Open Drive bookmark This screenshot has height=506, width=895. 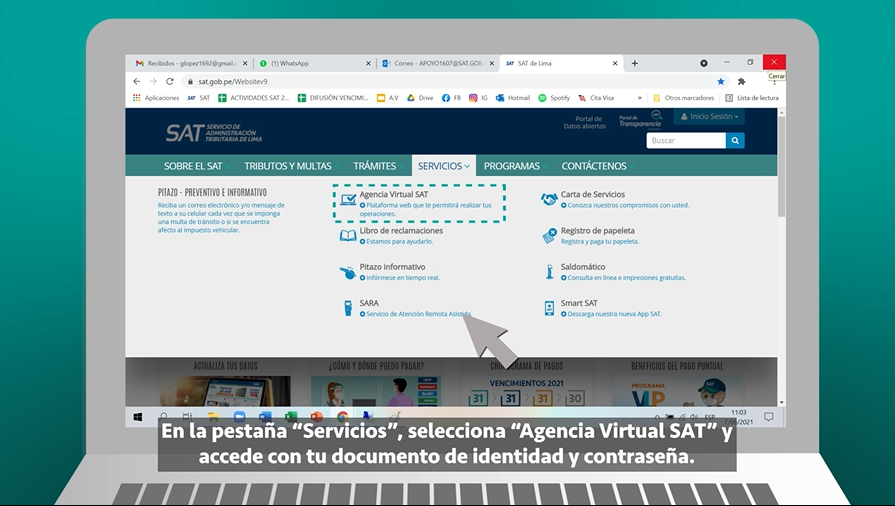coord(420,98)
